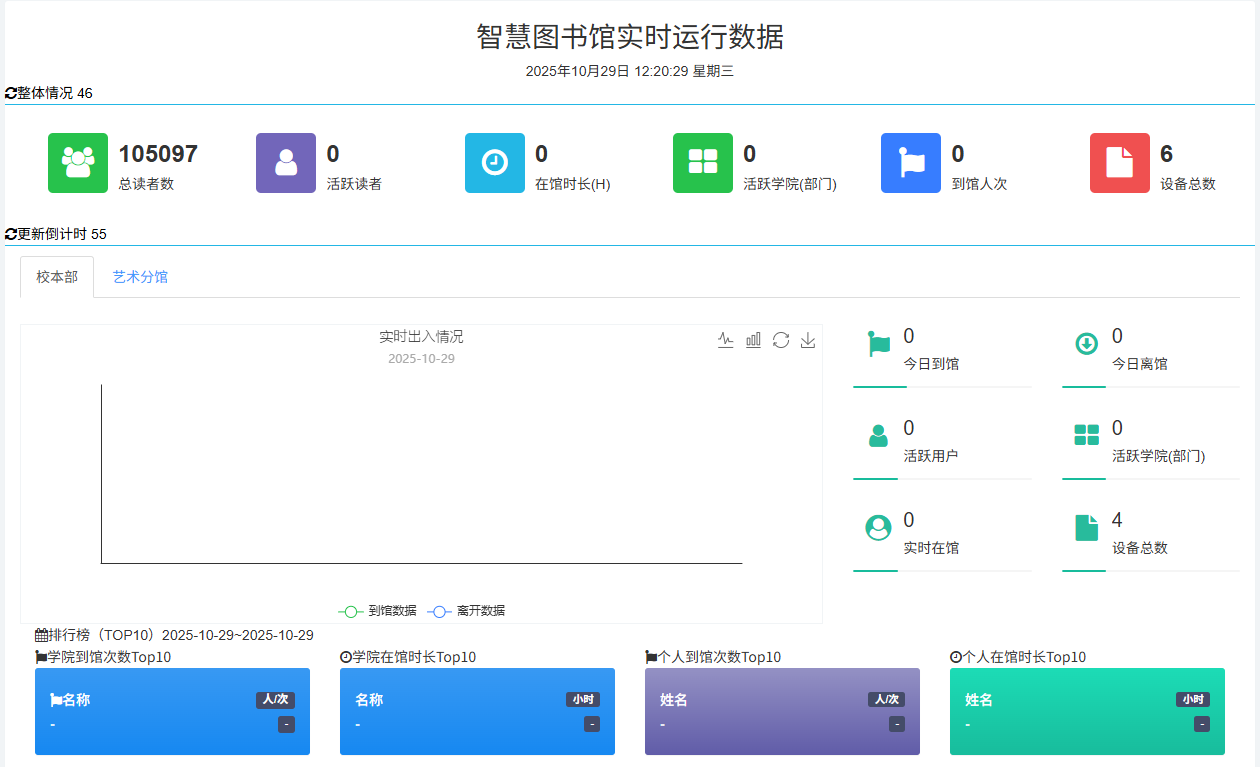Click the 今日离馆 download circle icon

[x=1084, y=343]
